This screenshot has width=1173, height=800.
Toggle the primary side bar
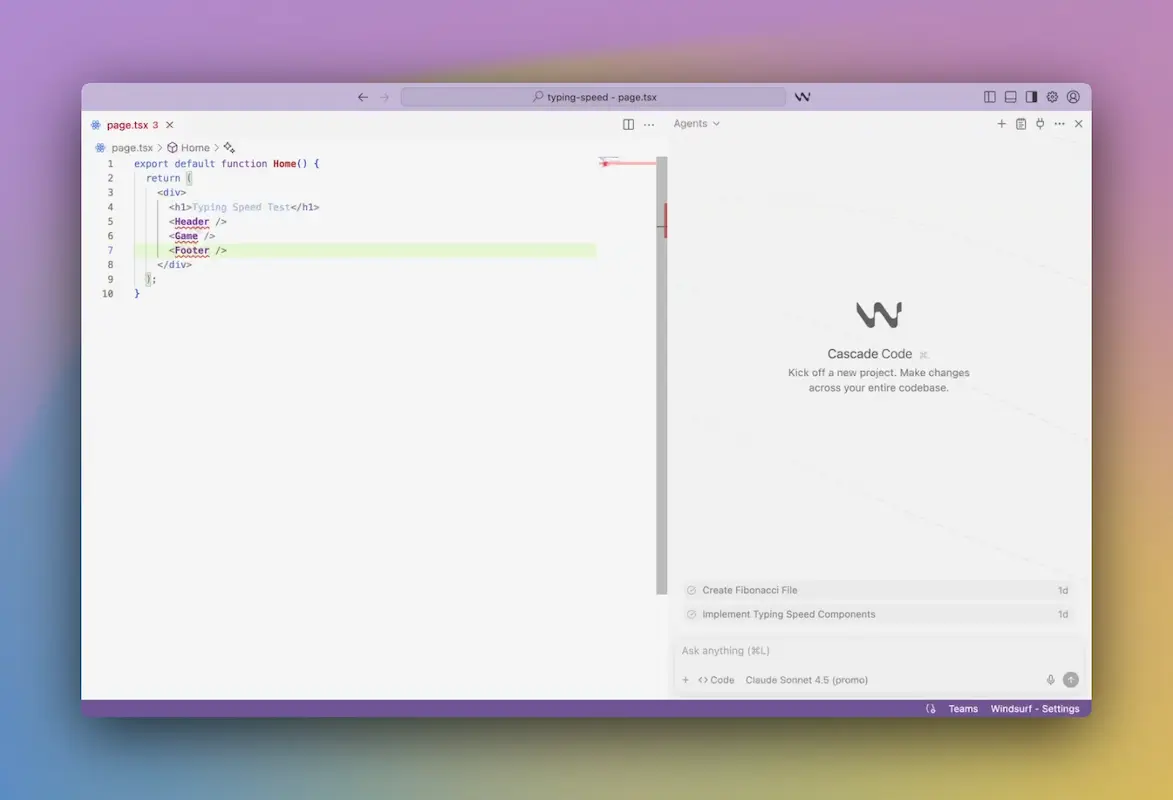990,97
